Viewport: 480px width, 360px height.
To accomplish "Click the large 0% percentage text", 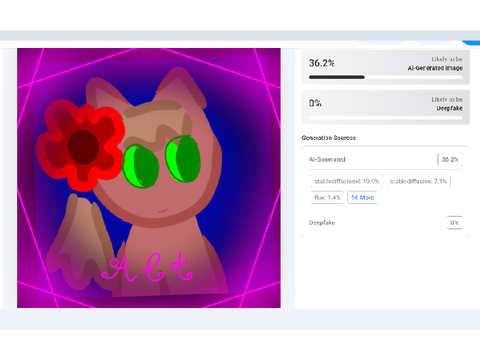I will coord(315,103).
